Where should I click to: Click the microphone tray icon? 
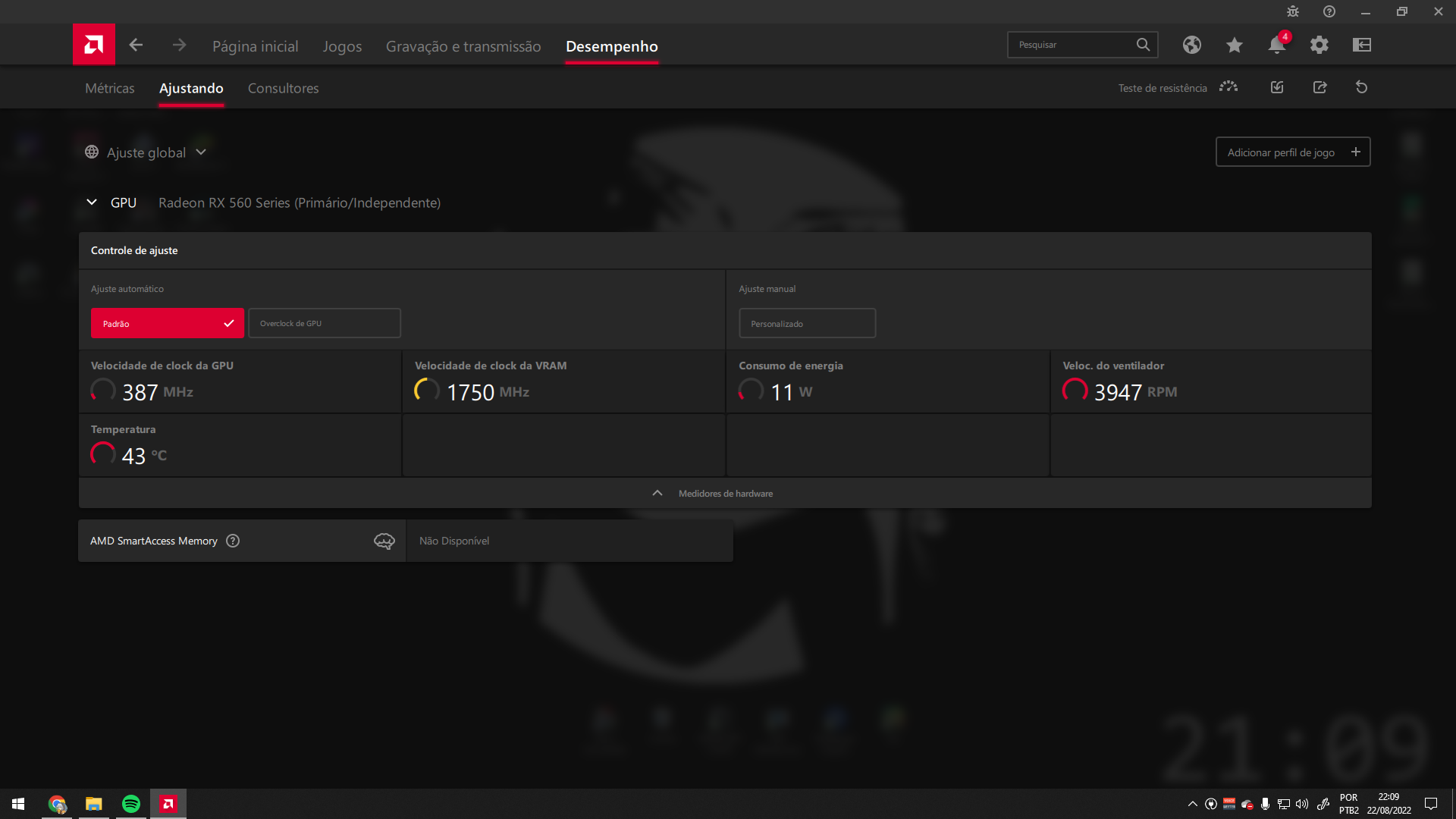[1265, 804]
